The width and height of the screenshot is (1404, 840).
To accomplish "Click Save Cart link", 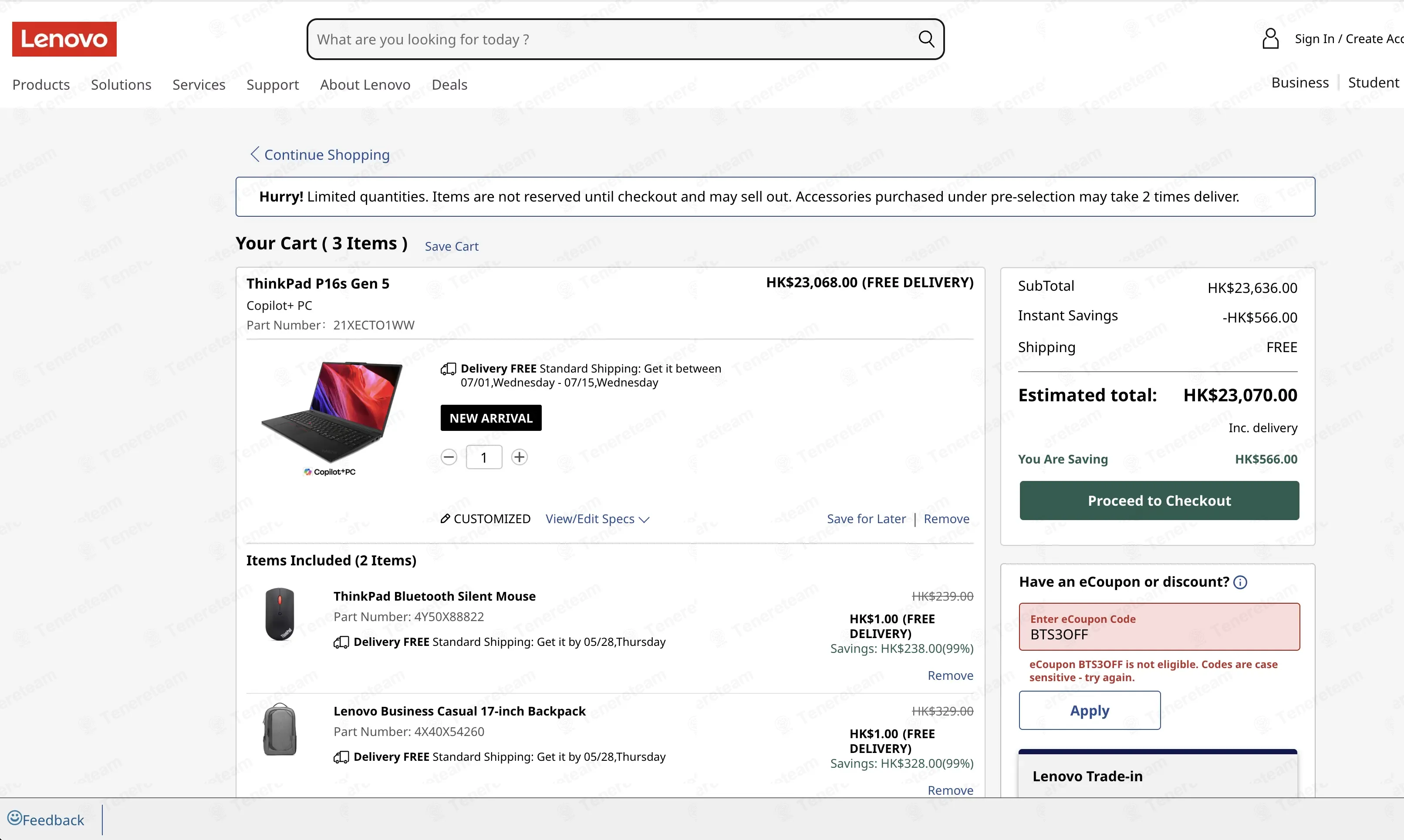I will pyautogui.click(x=452, y=246).
